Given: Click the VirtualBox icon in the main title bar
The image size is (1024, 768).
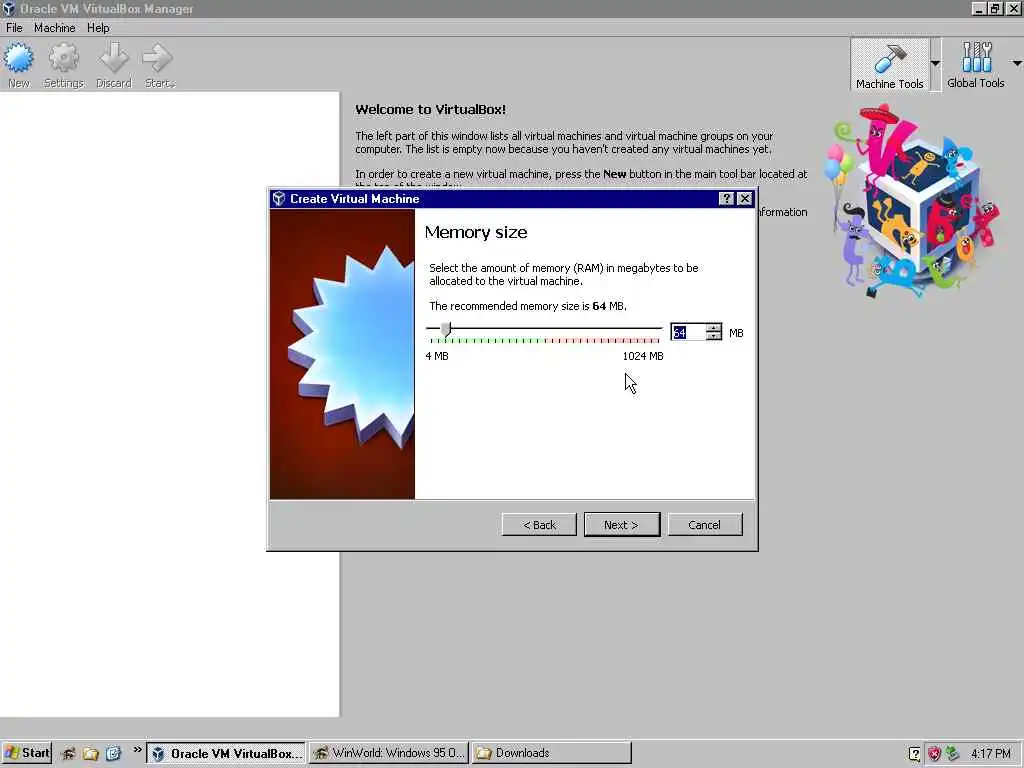Looking at the screenshot, I should 8,8.
